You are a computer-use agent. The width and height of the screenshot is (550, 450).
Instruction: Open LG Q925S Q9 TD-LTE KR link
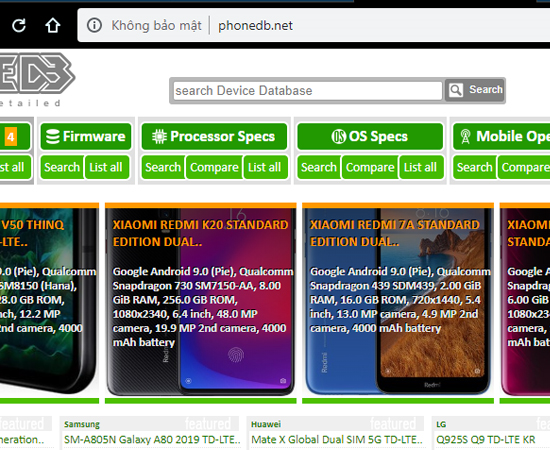[486, 439]
